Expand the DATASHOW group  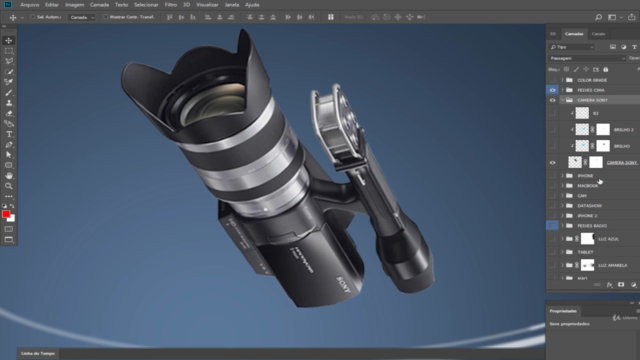pos(562,206)
